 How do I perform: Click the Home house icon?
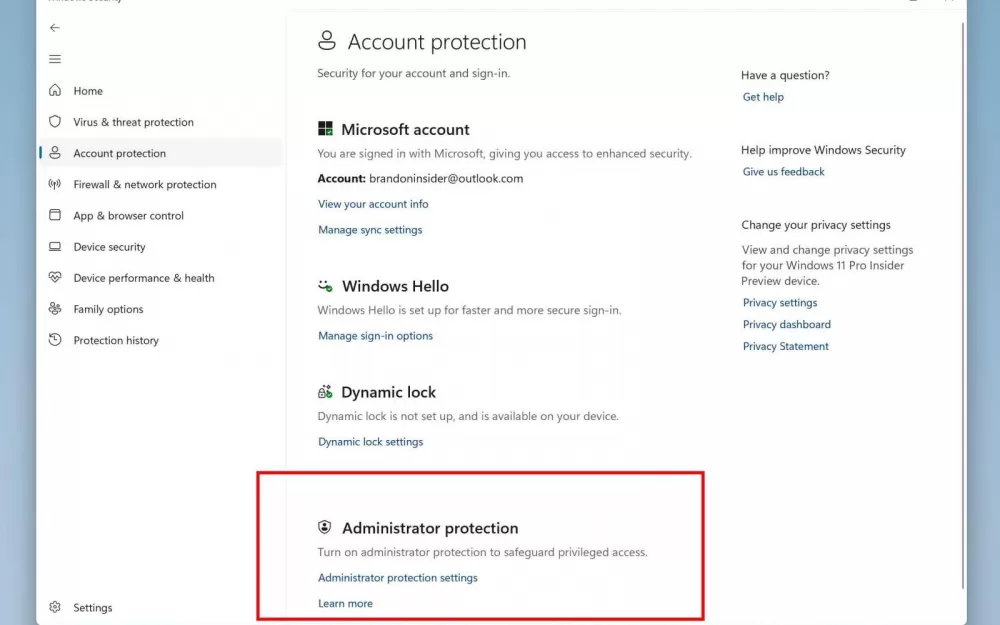55,91
